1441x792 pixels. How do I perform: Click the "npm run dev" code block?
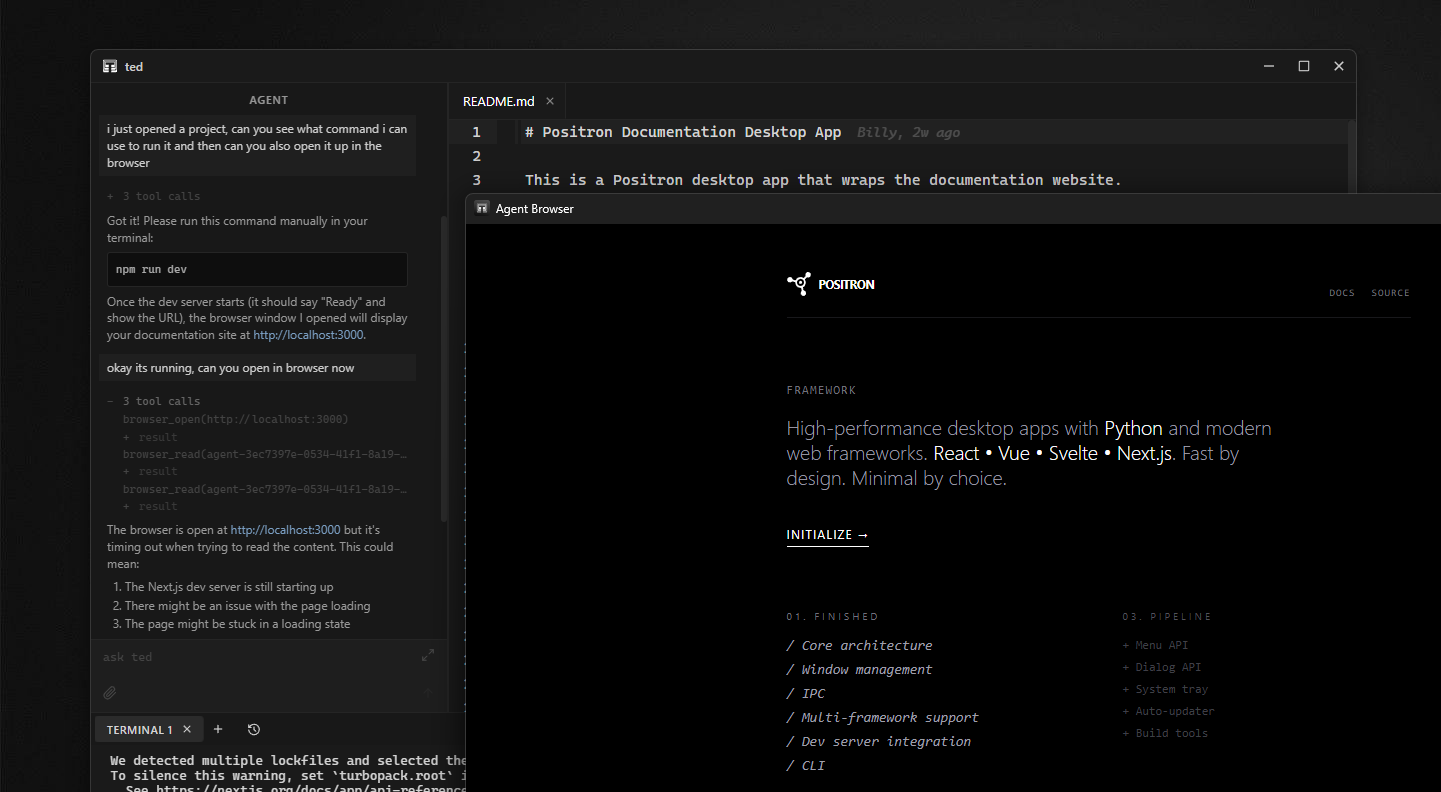pos(257,270)
